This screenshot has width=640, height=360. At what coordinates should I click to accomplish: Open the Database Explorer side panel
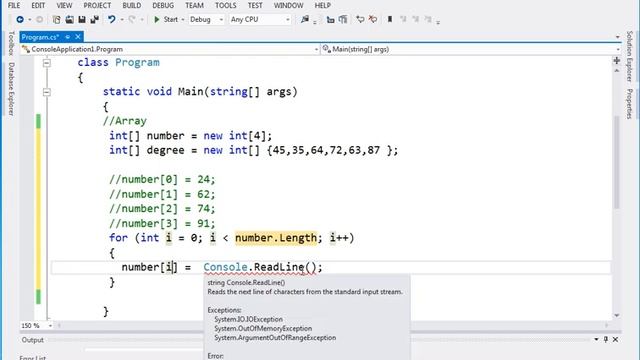[x=11, y=89]
